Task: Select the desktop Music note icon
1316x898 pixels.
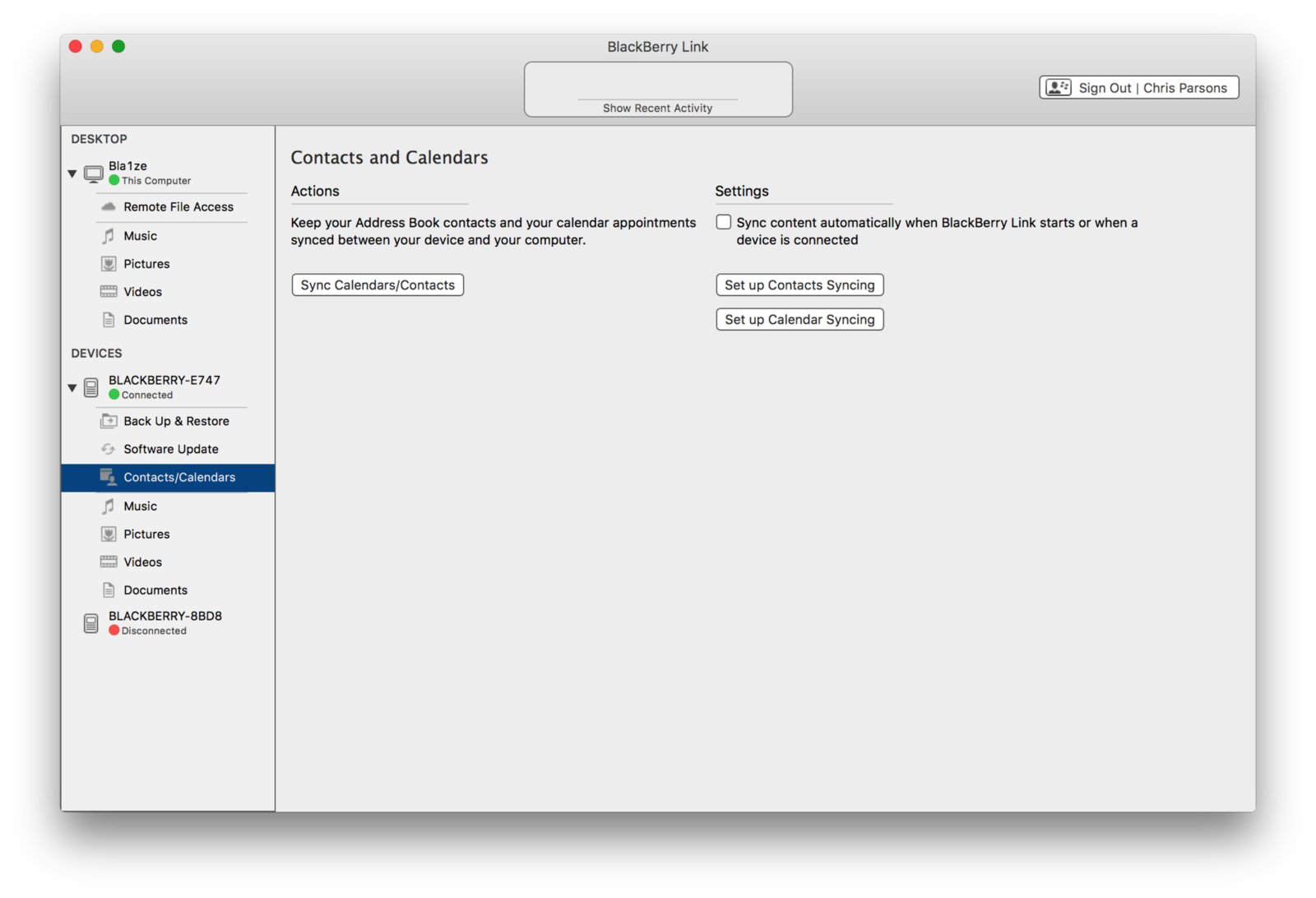Action: [108, 236]
